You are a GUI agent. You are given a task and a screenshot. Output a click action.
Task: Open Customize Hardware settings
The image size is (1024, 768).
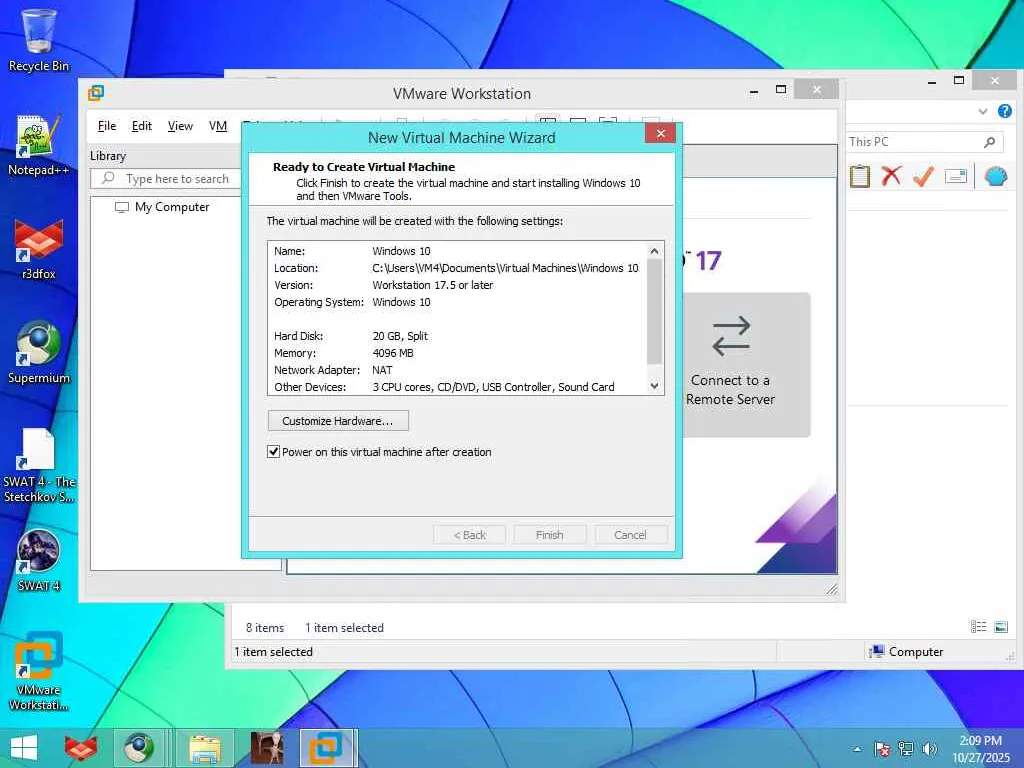tap(338, 421)
